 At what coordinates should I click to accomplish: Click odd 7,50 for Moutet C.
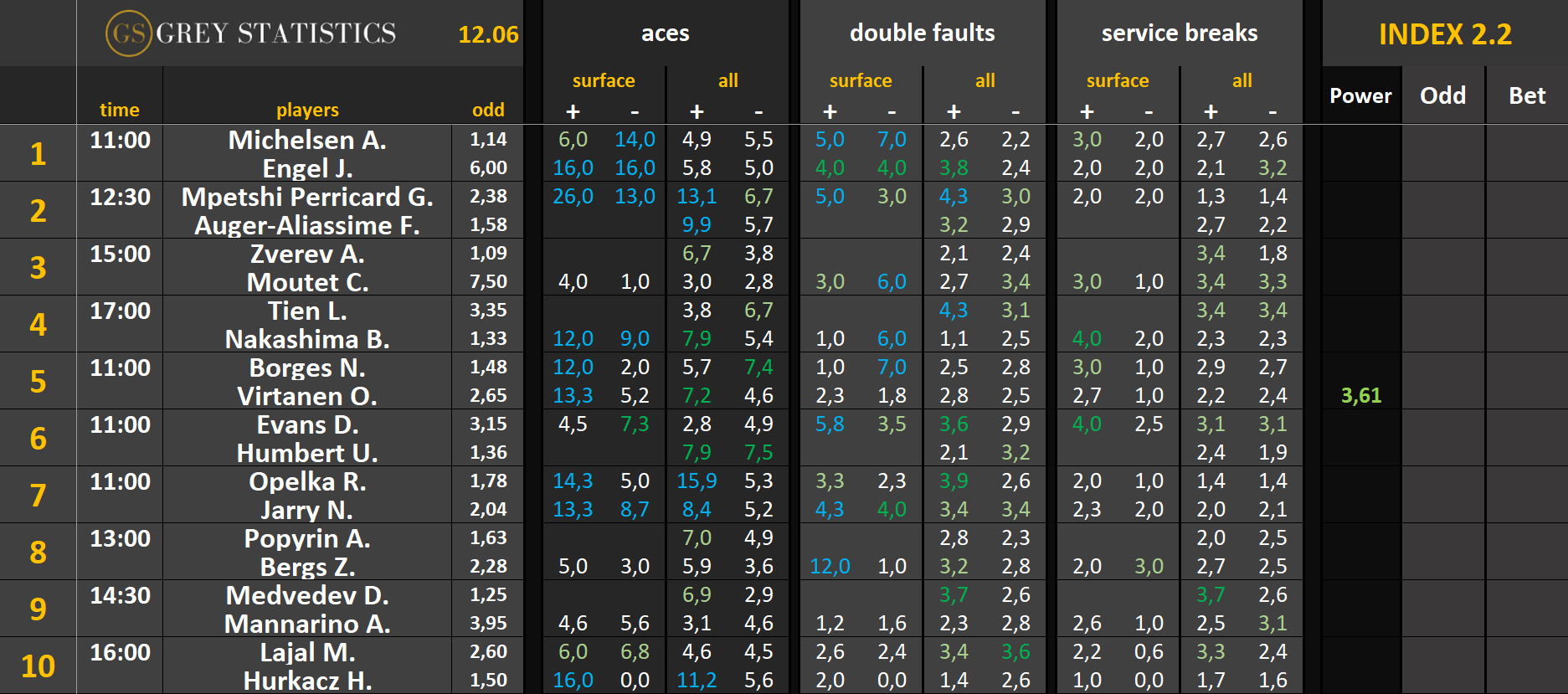[x=488, y=281]
